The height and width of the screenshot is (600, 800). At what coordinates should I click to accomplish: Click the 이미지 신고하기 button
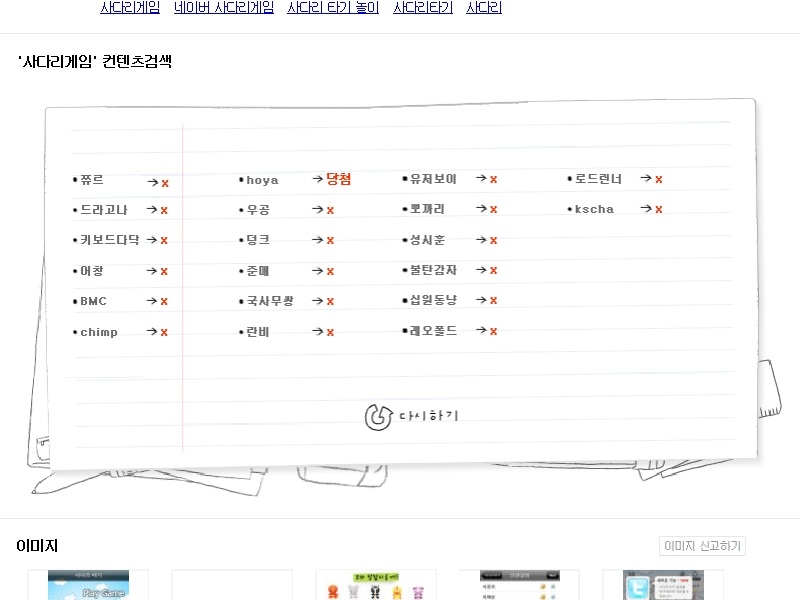702,546
